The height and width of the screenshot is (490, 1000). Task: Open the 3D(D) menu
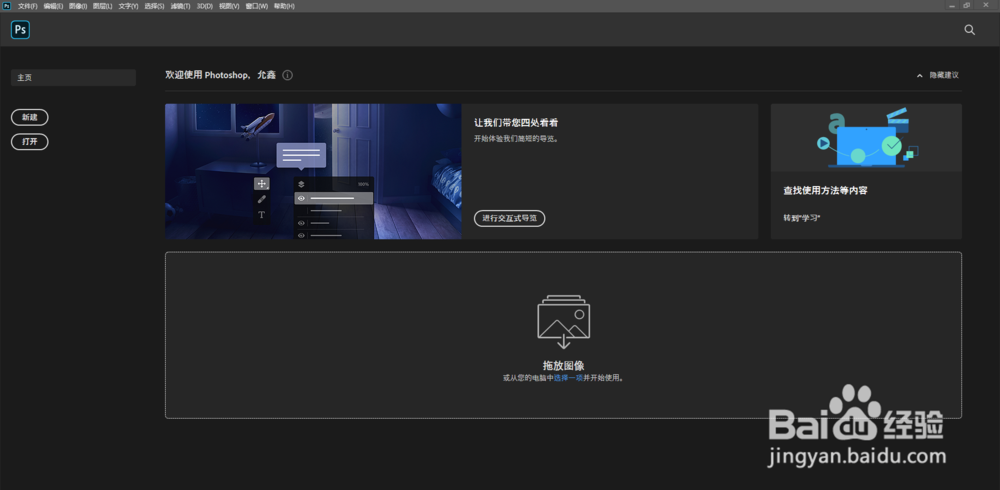[x=205, y=6]
